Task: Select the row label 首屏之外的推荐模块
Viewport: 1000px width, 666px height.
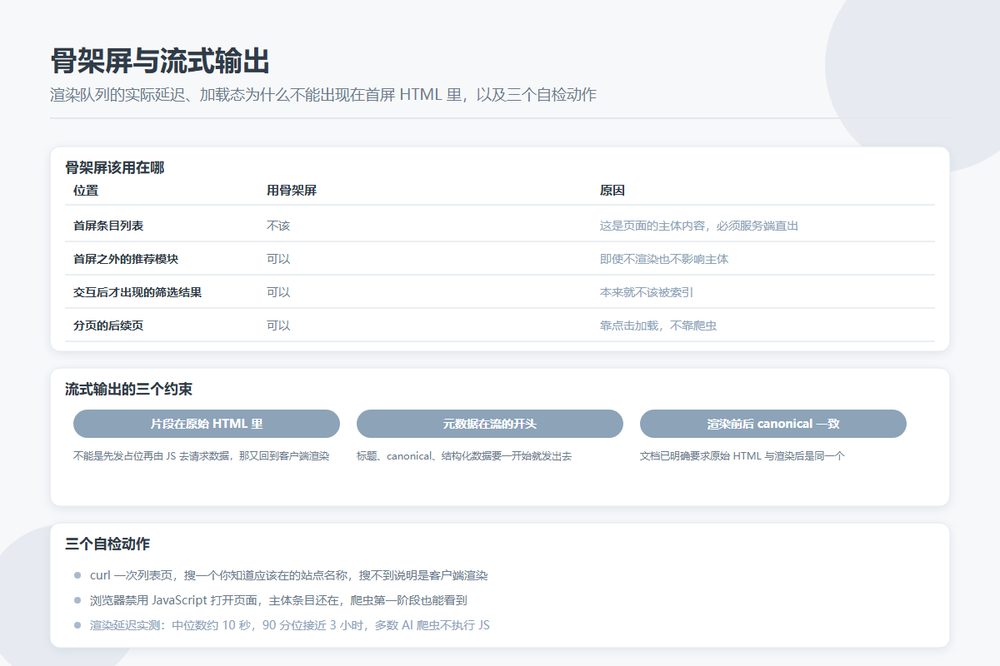Action: 126,259
